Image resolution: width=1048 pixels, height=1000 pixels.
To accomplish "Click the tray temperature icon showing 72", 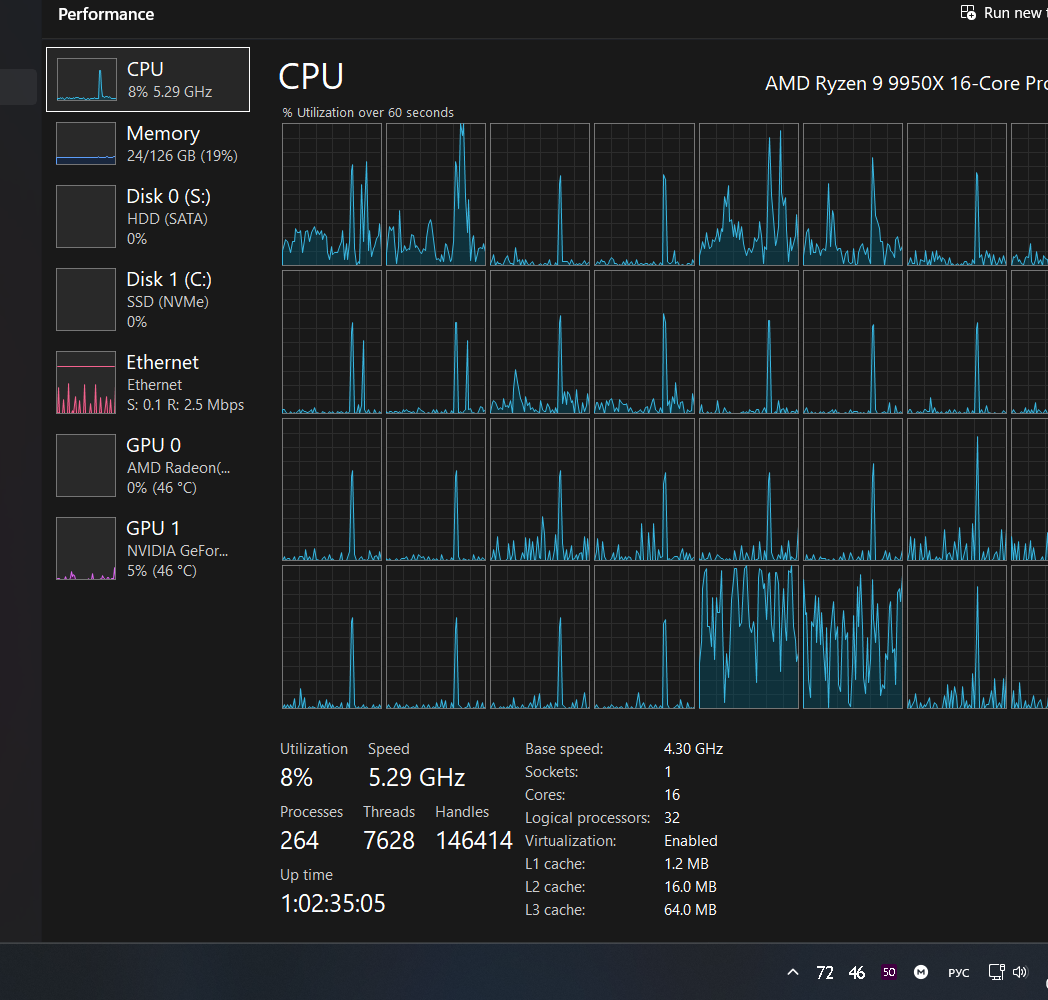I will coord(825,973).
